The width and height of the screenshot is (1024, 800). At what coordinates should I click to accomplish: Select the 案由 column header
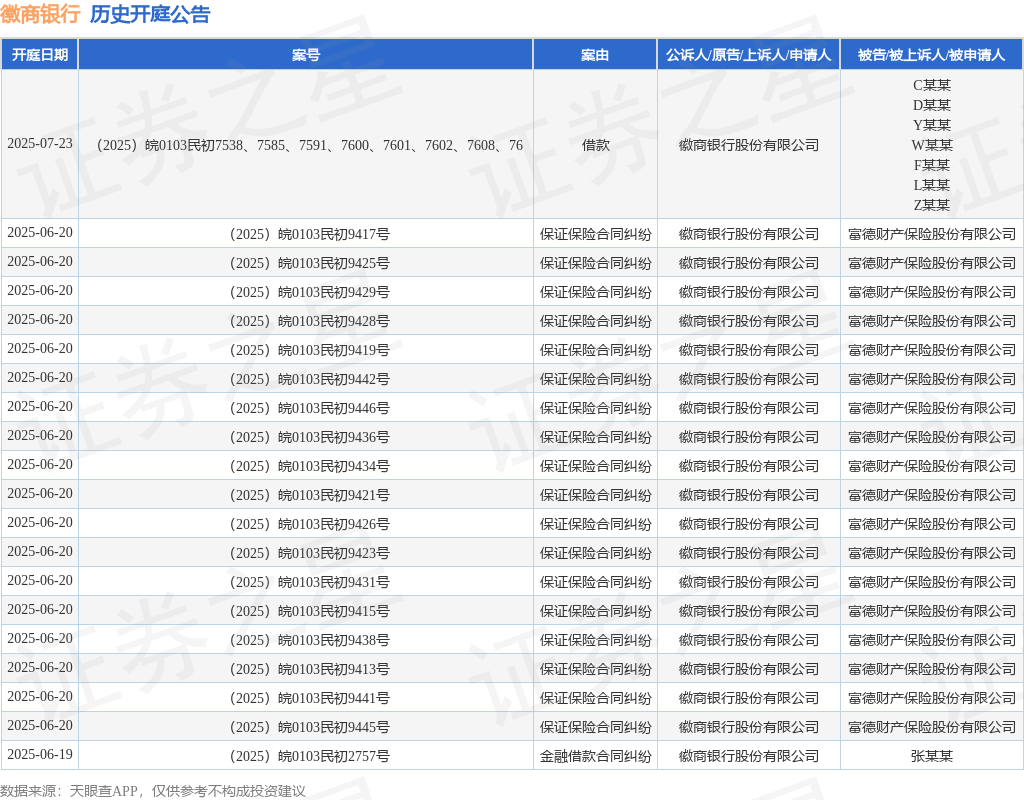pos(595,55)
